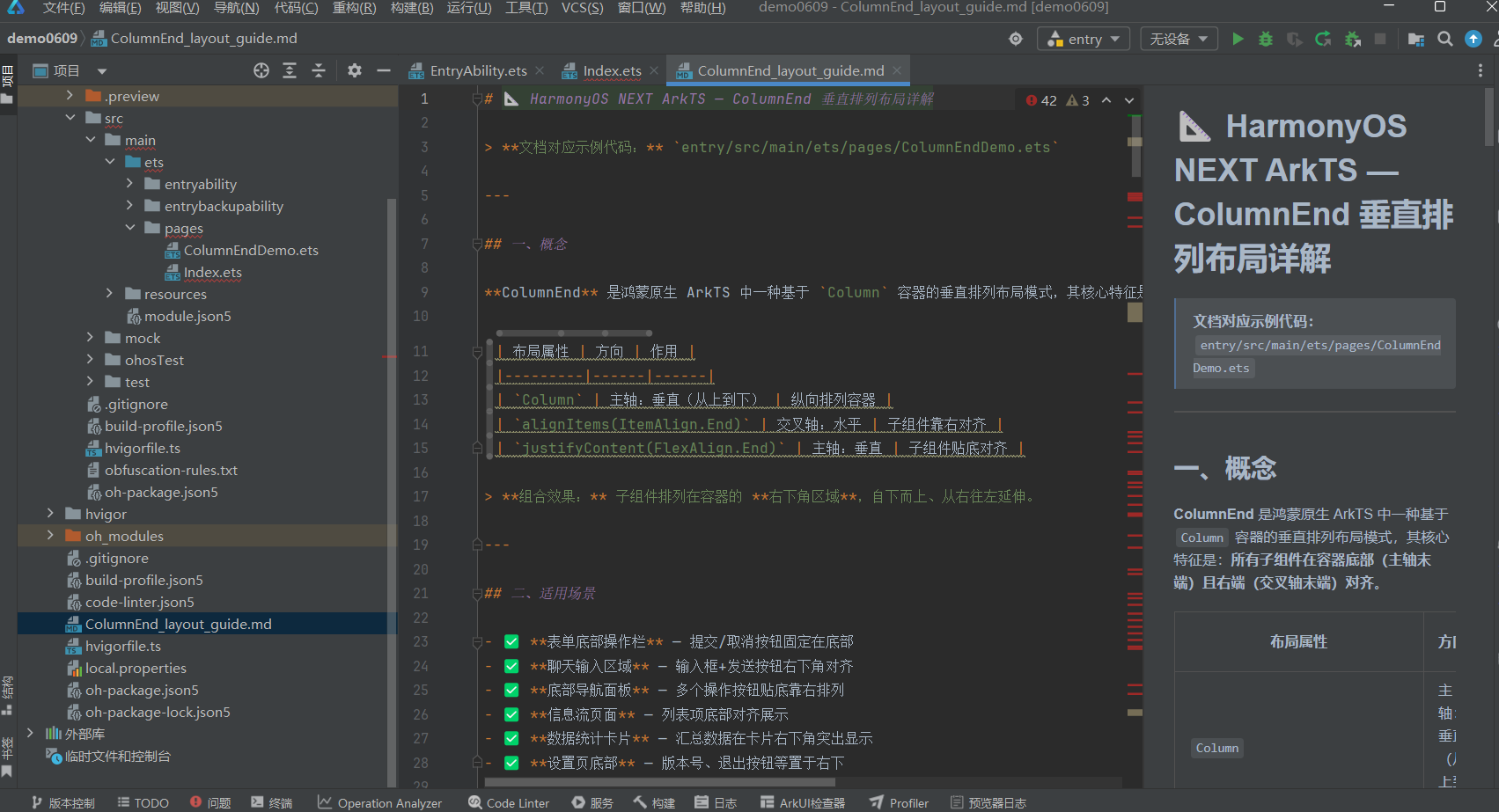Image resolution: width=1499 pixels, height=812 pixels.
Task: Run the entry module with green play button
Action: tap(1238, 39)
